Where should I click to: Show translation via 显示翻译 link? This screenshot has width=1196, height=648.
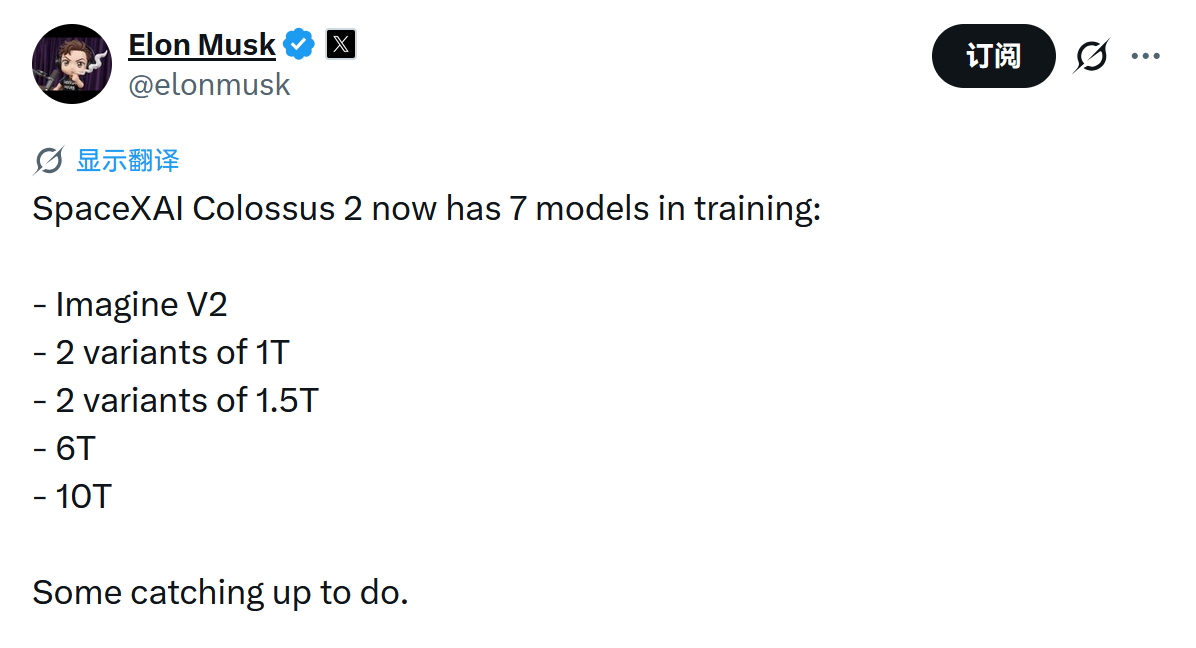click(x=128, y=160)
